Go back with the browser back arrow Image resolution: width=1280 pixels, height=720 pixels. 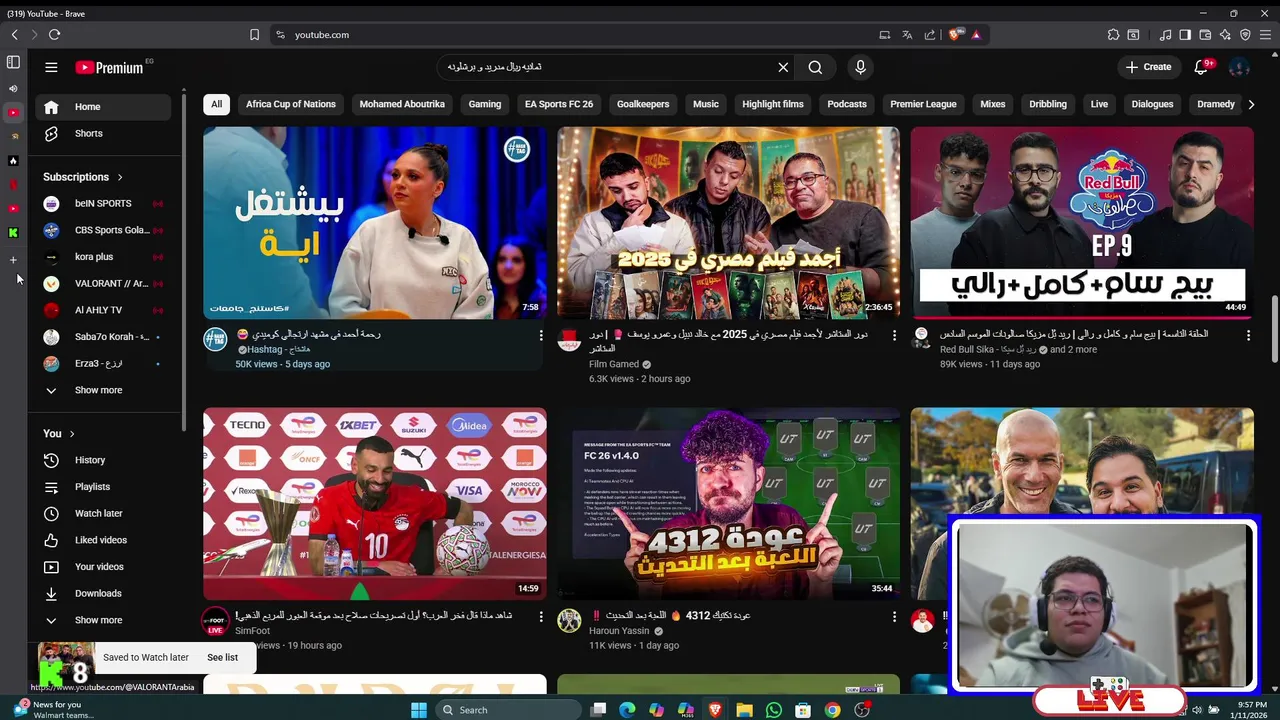click(x=14, y=34)
